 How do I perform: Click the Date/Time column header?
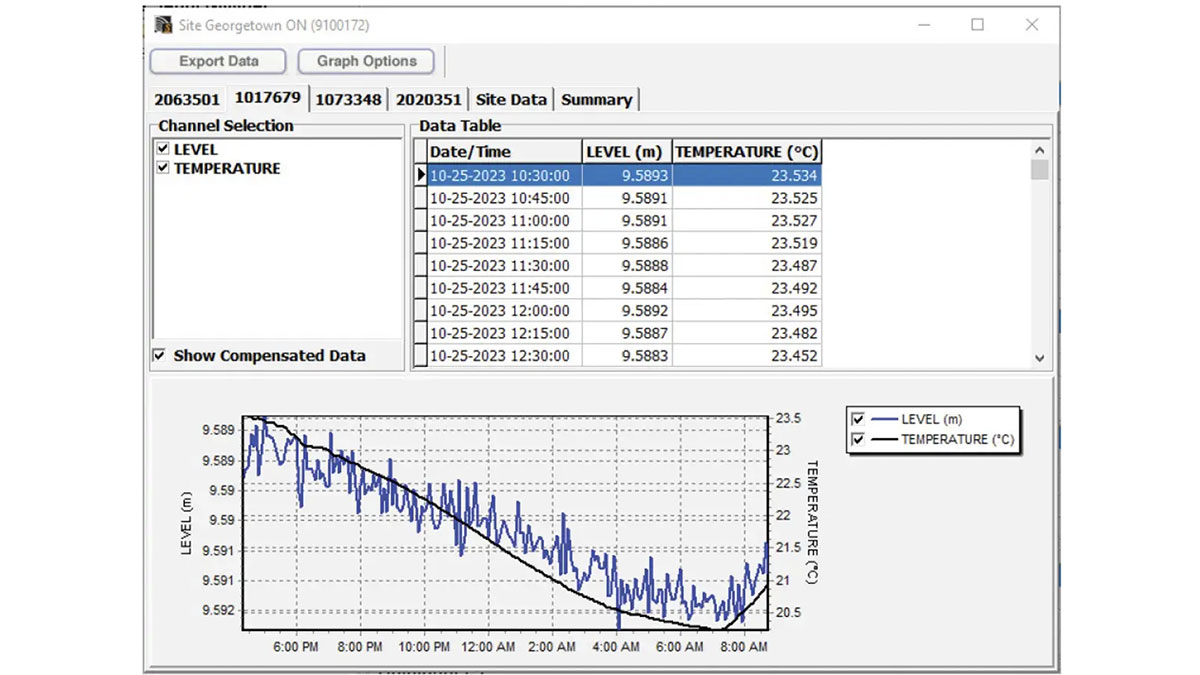tap(504, 152)
